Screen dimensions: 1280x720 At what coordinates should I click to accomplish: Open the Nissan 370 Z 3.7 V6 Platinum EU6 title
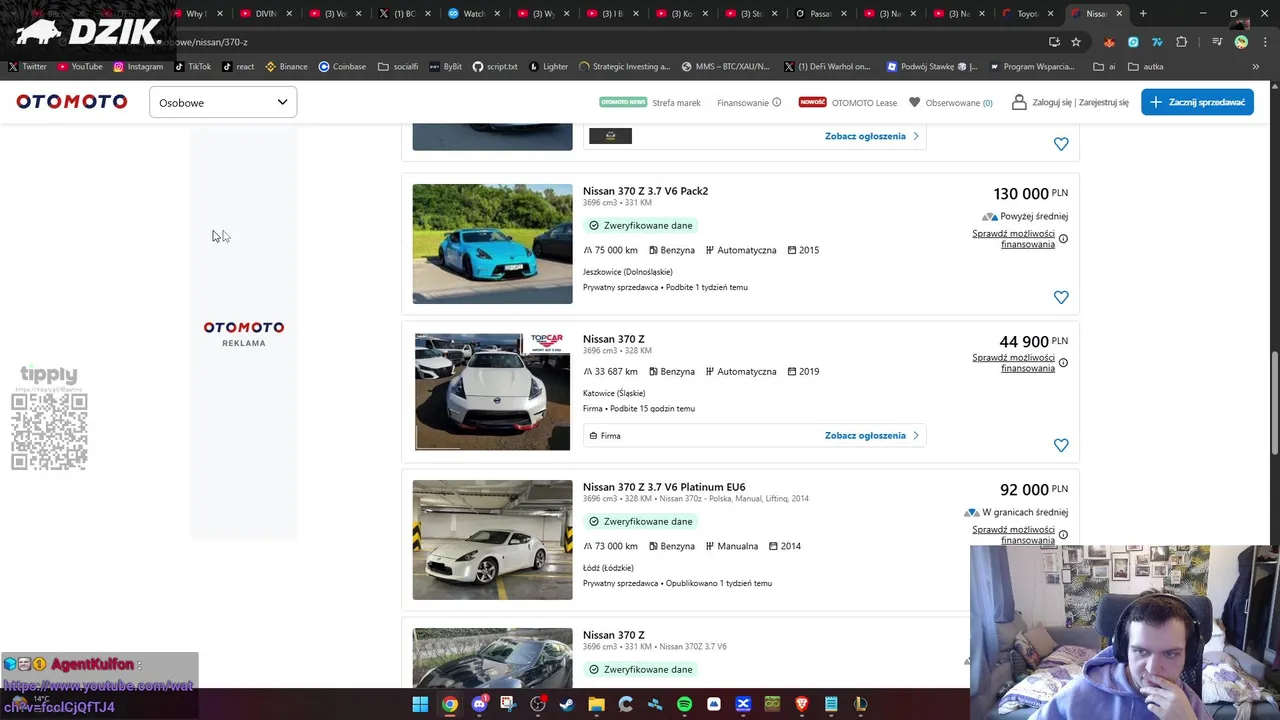[x=664, y=487]
